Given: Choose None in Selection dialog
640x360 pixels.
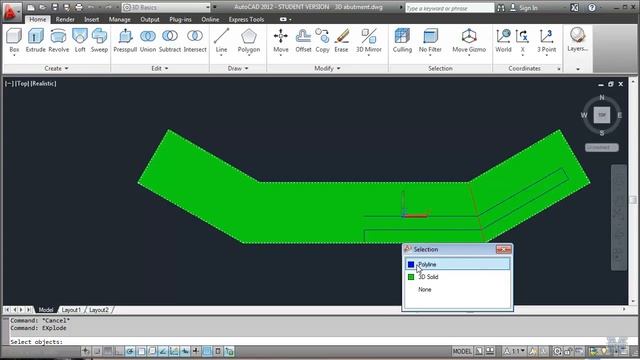Looking at the screenshot, I should point(457,289).
